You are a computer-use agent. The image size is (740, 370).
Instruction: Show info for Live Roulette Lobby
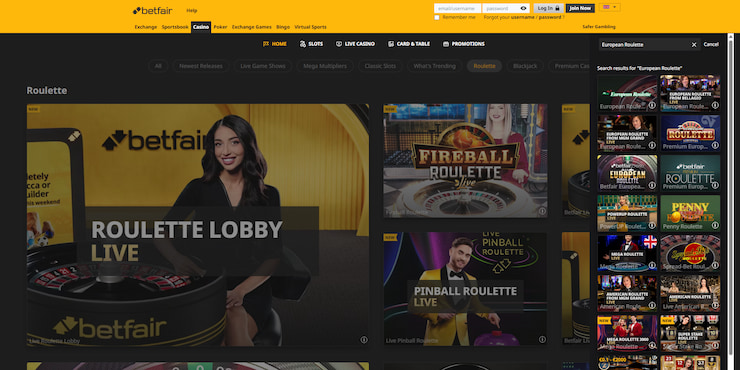click(x=363, y=339)
